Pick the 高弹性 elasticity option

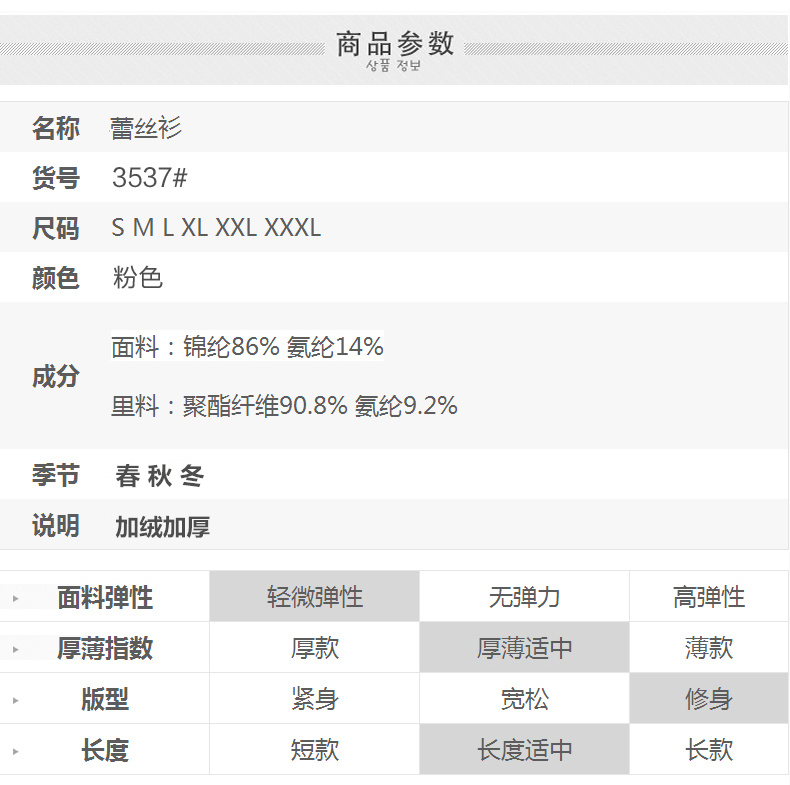click(709, 597)
